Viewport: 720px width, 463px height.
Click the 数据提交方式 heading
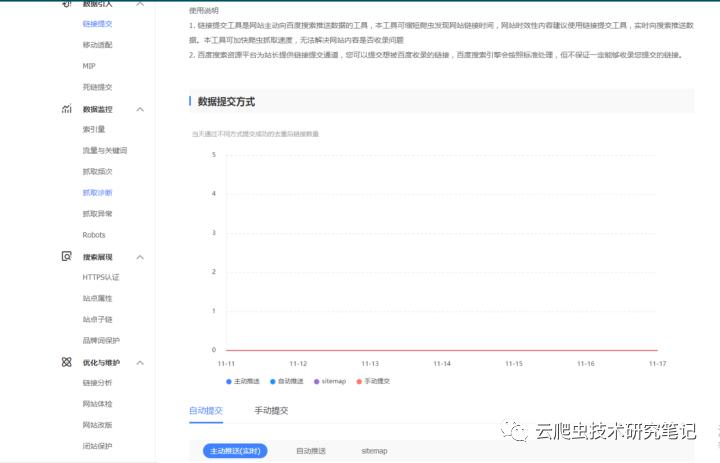226,102
